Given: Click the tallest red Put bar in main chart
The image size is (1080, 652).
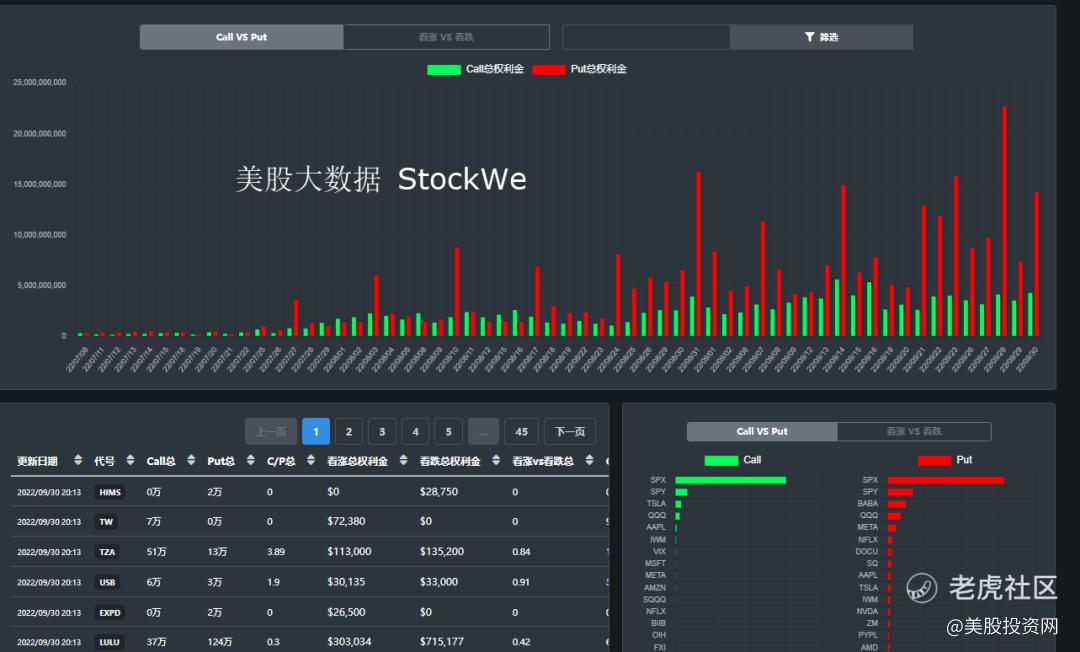Looking at the screenshot, I should point(1004,221).
